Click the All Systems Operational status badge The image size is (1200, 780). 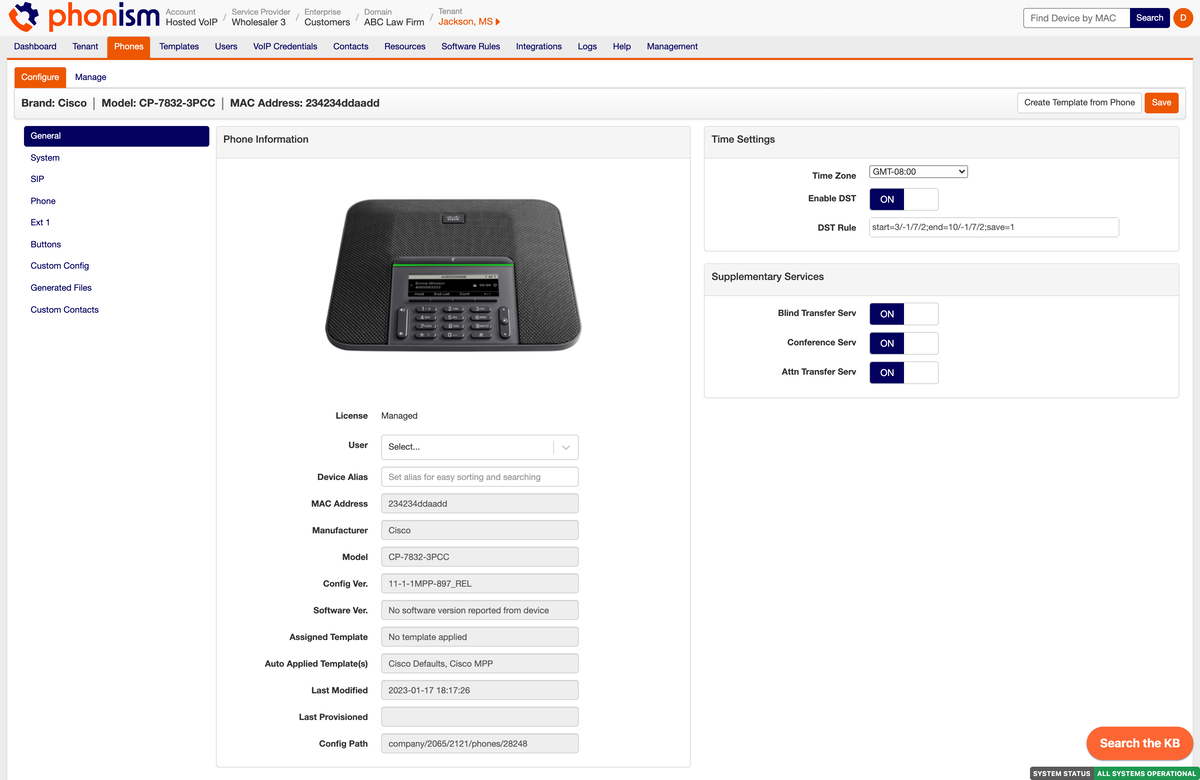1146,774
